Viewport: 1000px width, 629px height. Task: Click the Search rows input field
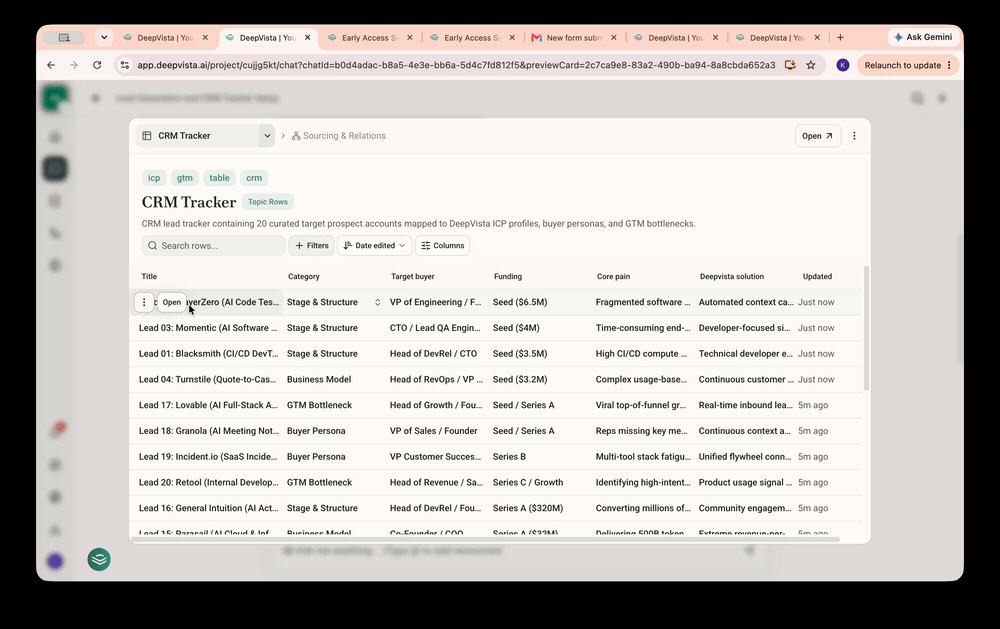(214, 246)
